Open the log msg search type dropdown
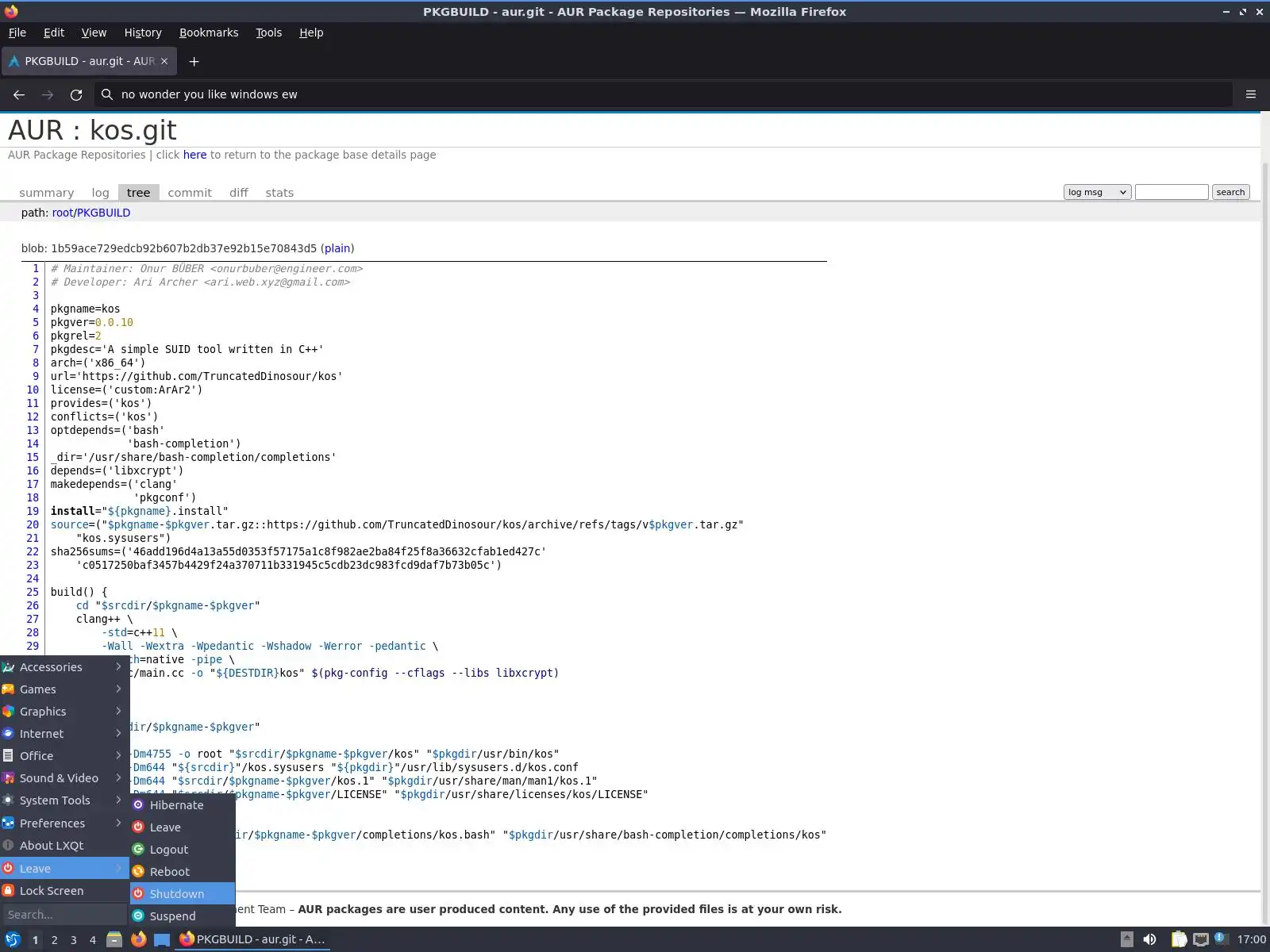1270x952 pixels. [1097, 192]
